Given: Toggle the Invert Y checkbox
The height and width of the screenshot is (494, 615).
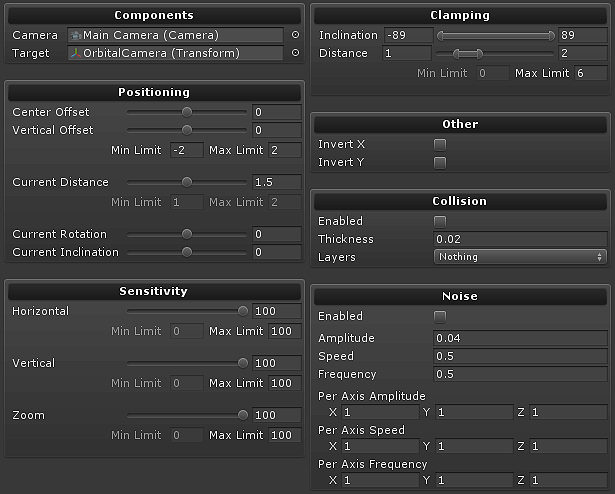Looking at the screenshot, I should pyautogui.click(x=440, y=162).
